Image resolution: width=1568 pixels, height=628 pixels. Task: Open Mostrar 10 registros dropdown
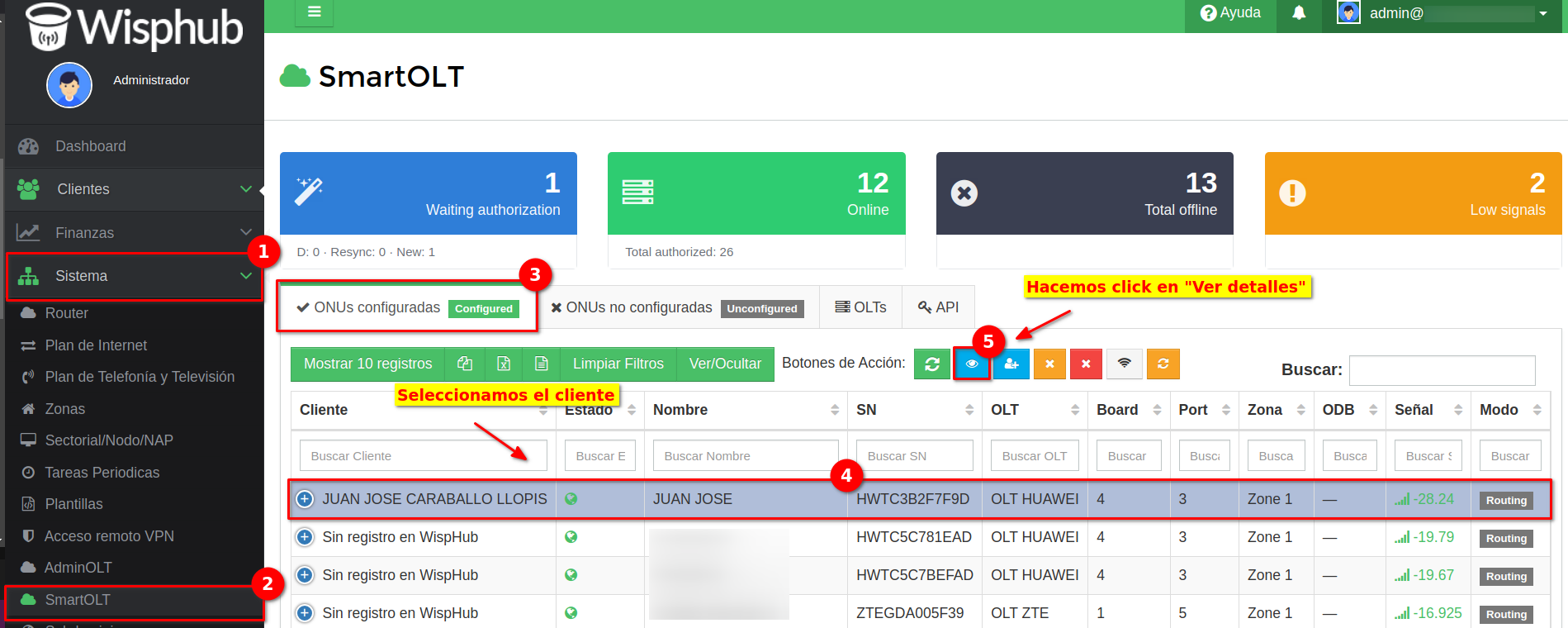(367, 364)
